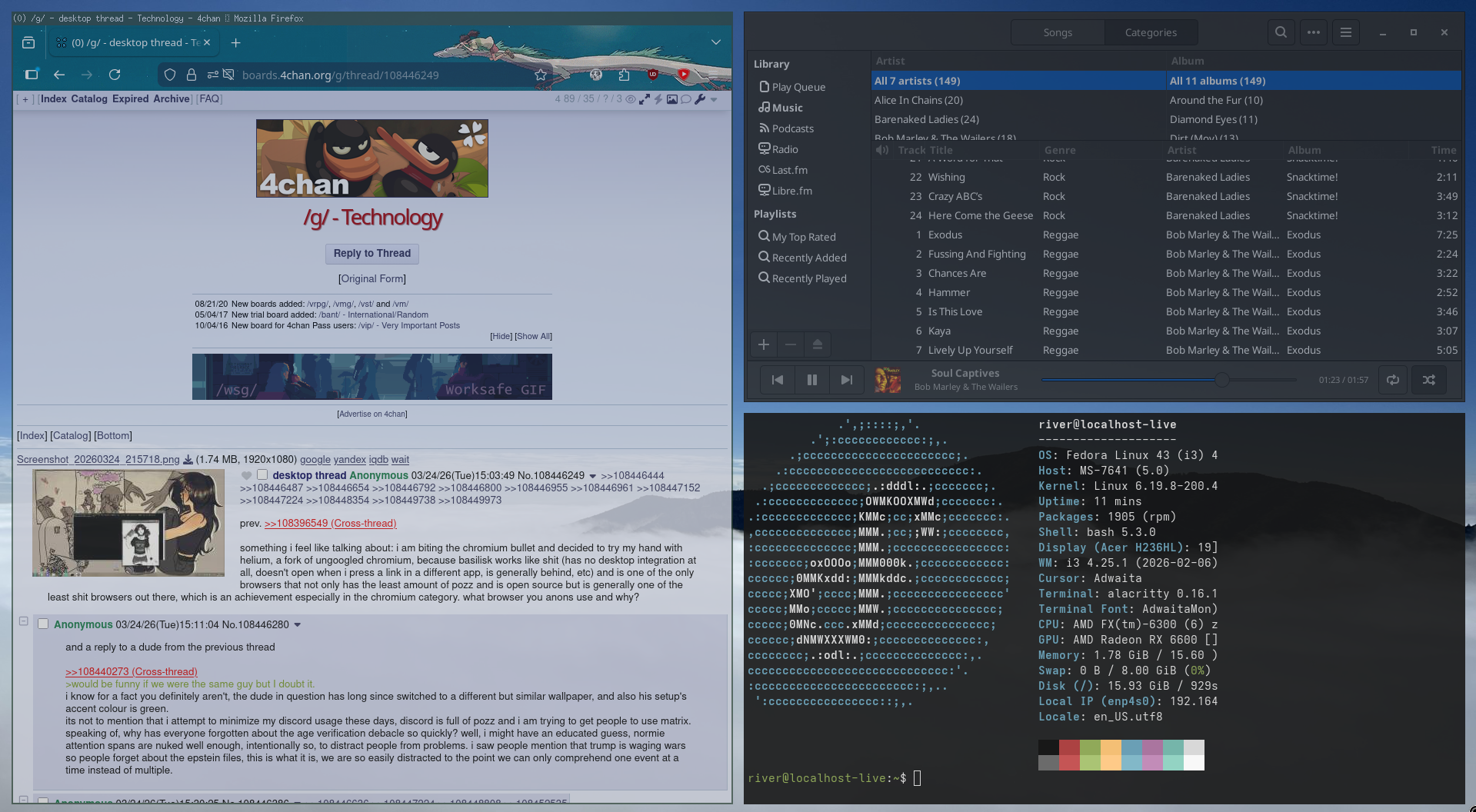Open 4chan settings wrench icon

click(700, 99)
